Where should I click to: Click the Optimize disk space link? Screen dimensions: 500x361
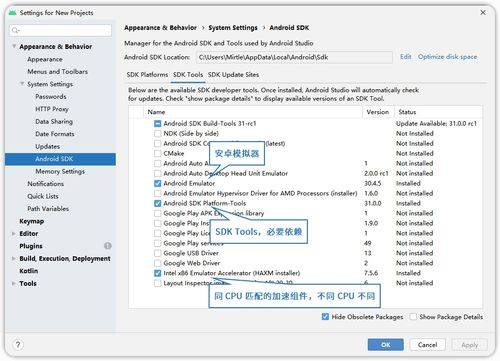(447, 57)
